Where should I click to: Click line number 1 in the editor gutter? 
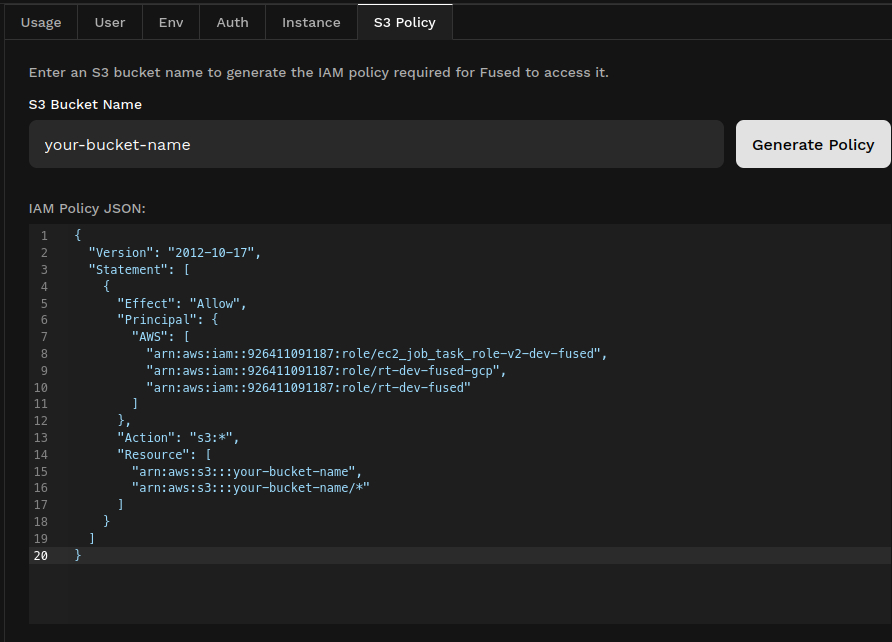click(44, 236)
